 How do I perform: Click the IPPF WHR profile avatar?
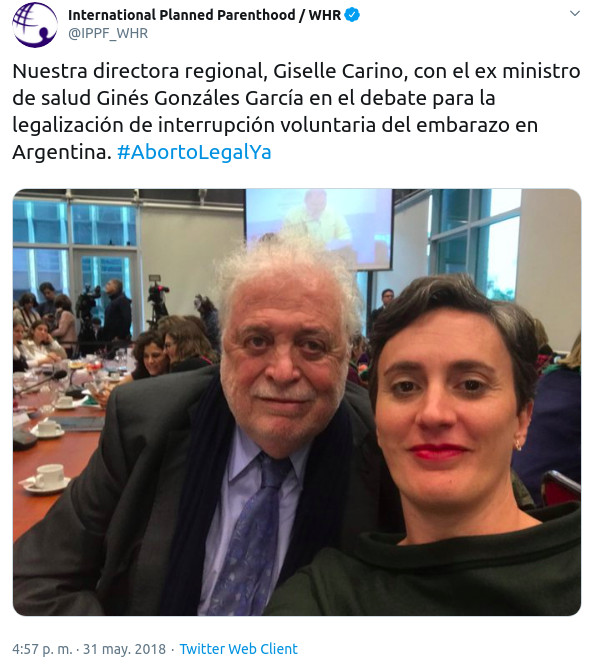[35, 24]
